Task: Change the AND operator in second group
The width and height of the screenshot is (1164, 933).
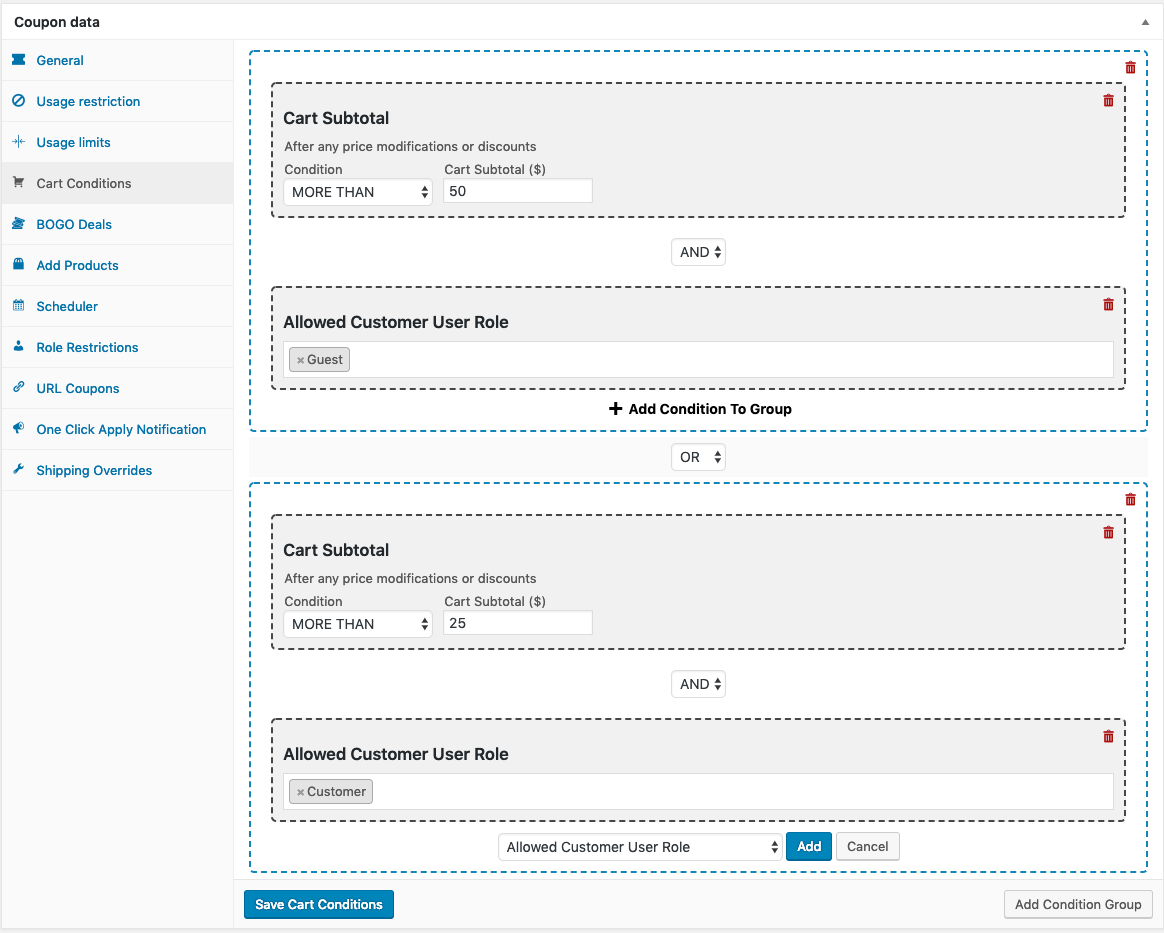Action: (x=699, y=684)
